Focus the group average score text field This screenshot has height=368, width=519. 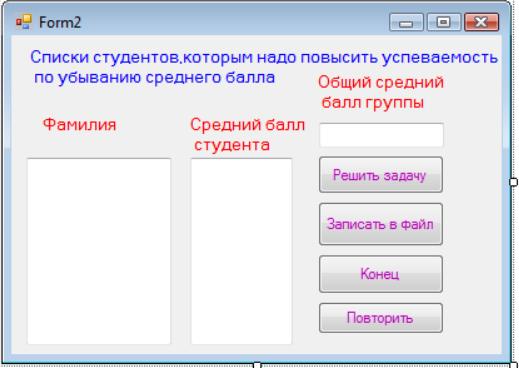coord(381,135)
